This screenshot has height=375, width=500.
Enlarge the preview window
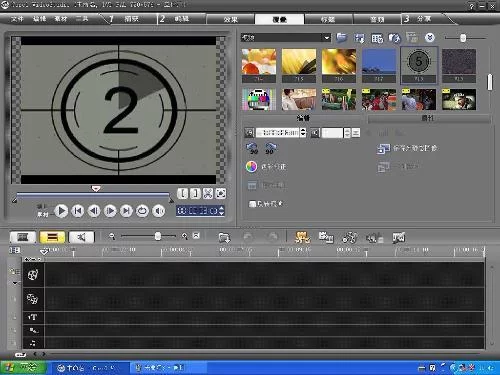coord(221,193)
